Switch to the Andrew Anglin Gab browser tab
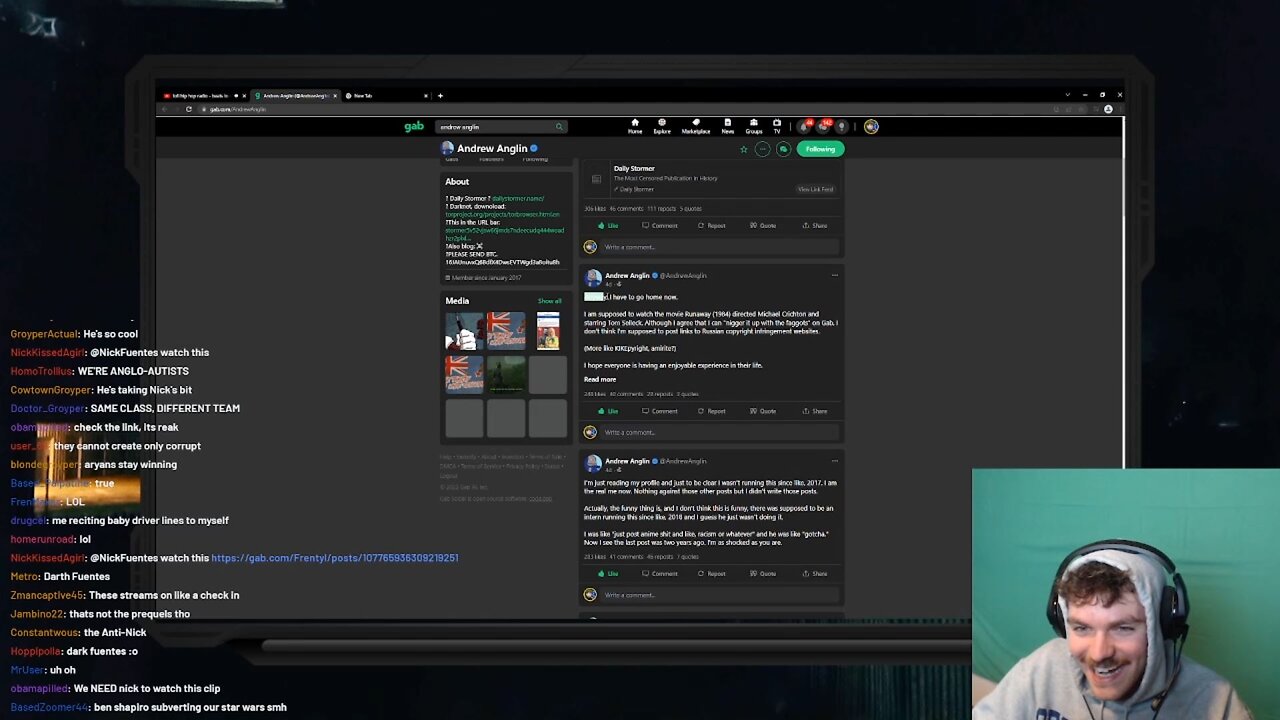Screen dimensions: 1280x720 [294, 96]
